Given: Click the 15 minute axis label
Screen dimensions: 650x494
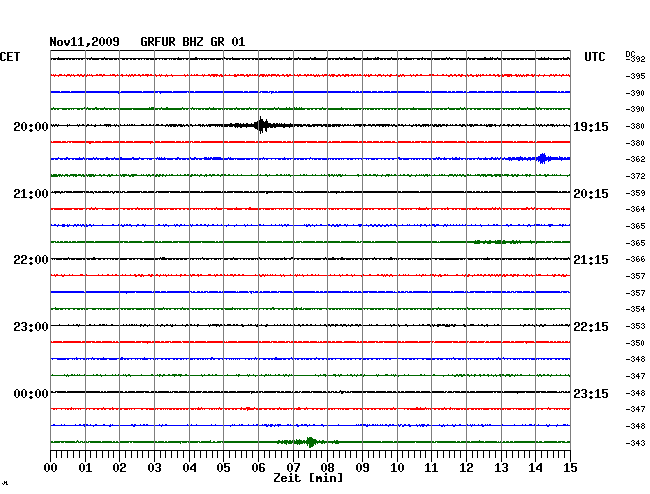Looking at the screenshot, I should (x=570, y=468).
